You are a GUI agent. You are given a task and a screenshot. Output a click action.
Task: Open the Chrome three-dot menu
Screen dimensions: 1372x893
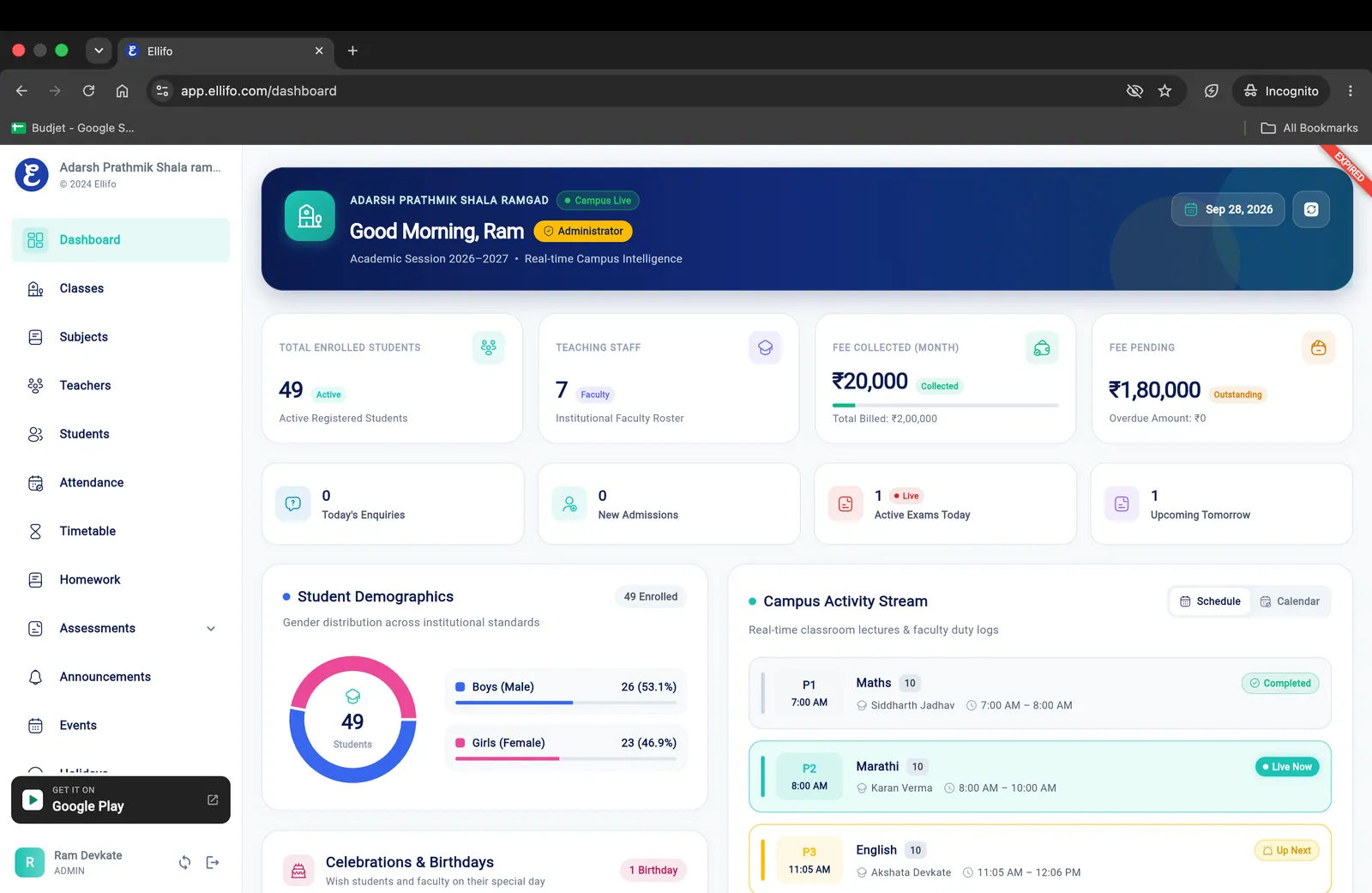pyautogui.click(x=1351, y=91)
